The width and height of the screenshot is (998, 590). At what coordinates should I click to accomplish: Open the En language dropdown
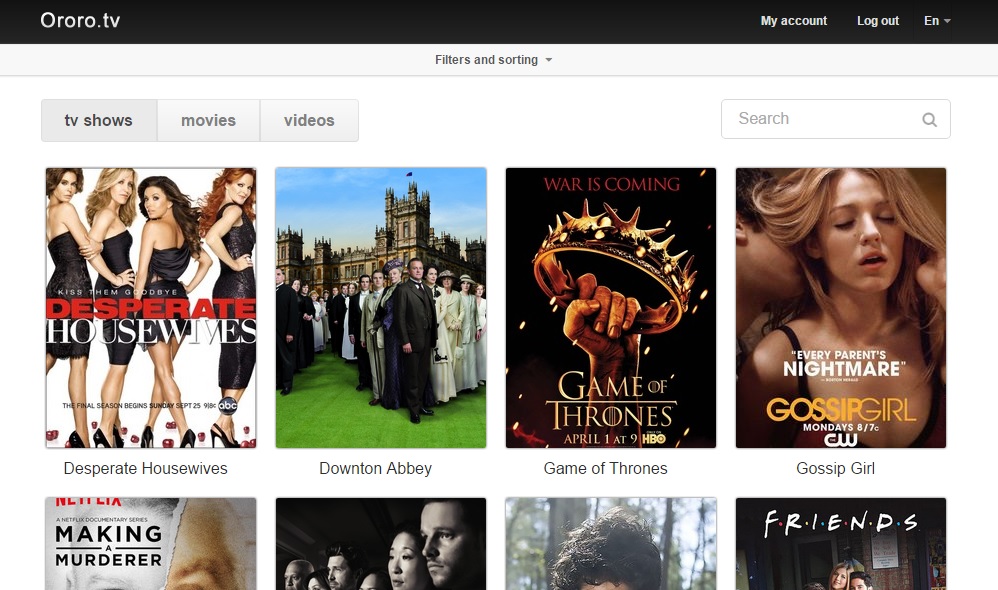coord(937,21)
